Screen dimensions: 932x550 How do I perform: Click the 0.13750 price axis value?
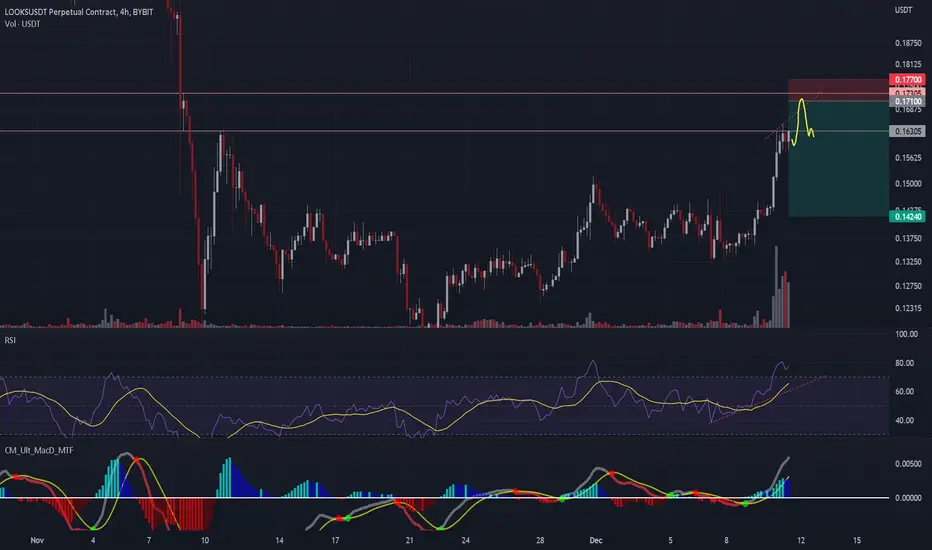point(908,238)
